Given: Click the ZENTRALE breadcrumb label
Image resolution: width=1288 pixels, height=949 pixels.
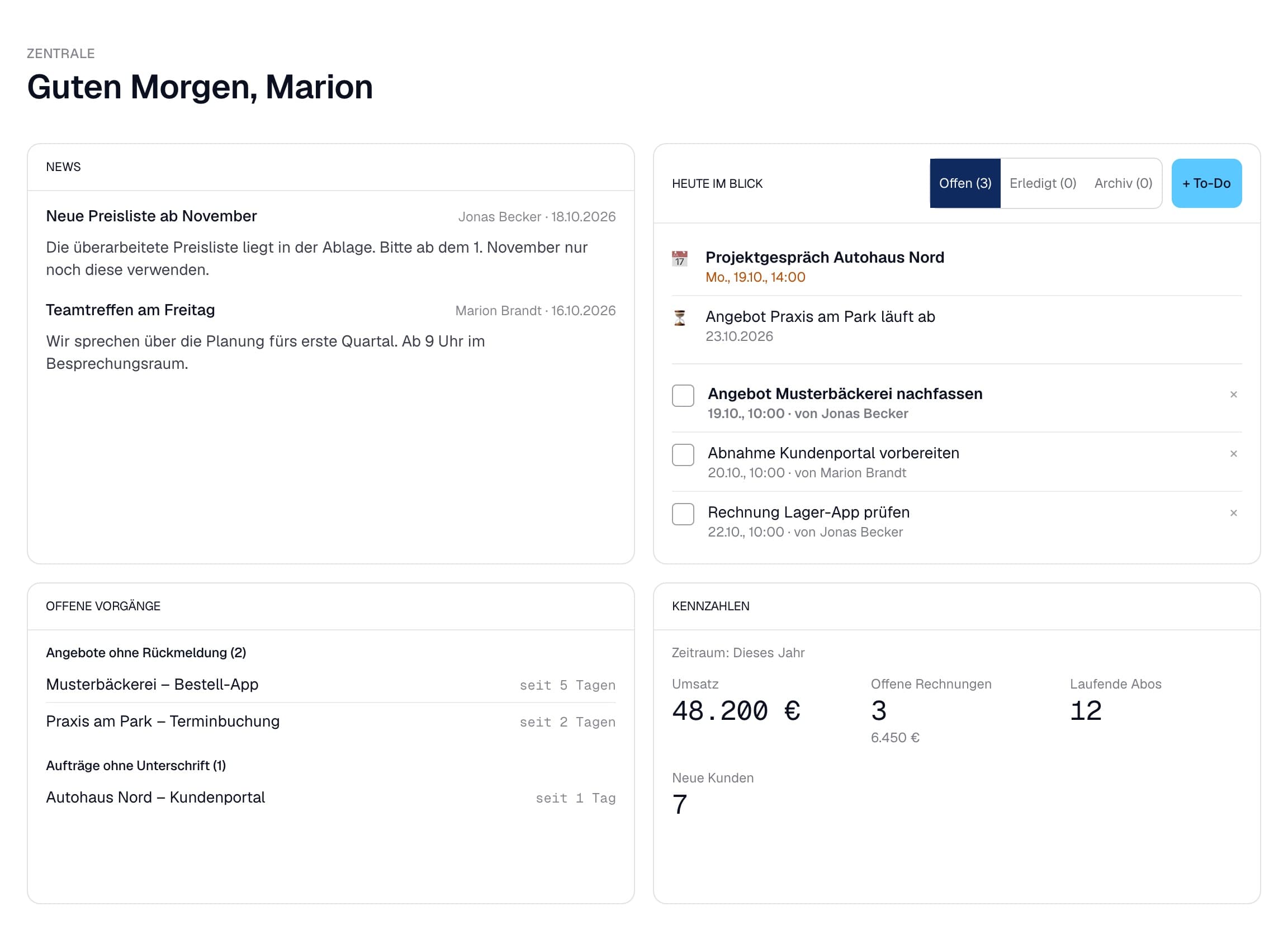Looking at the screenshot, I should point(60,54).
